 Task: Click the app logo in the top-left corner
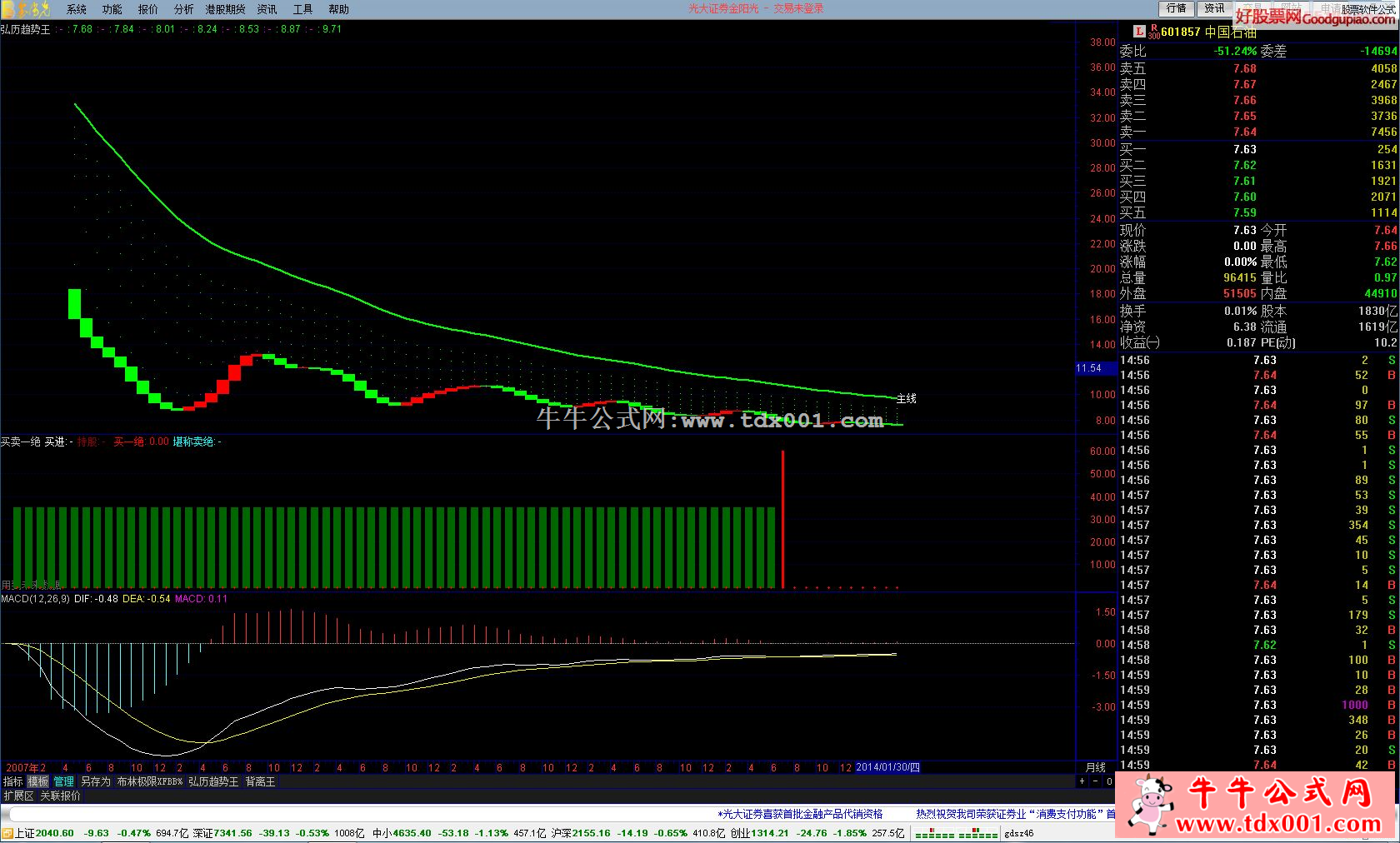point(29,9)
